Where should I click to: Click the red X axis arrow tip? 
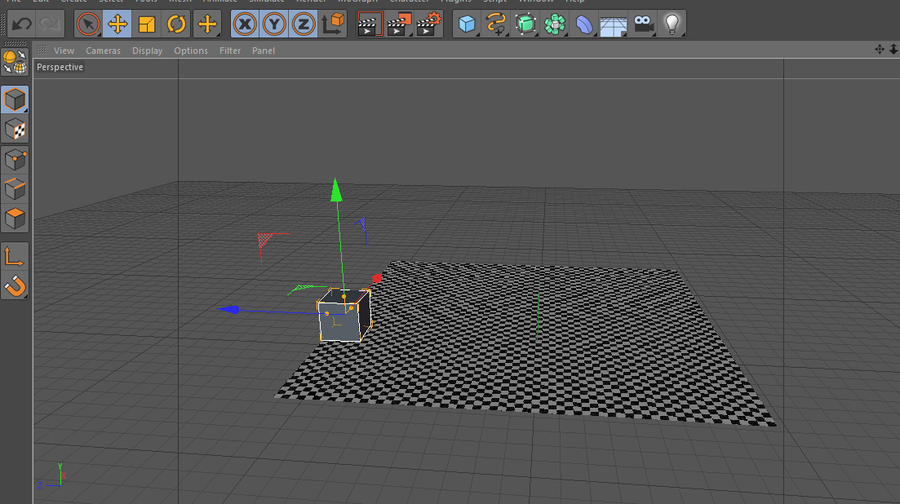click(x=377, y=278)
